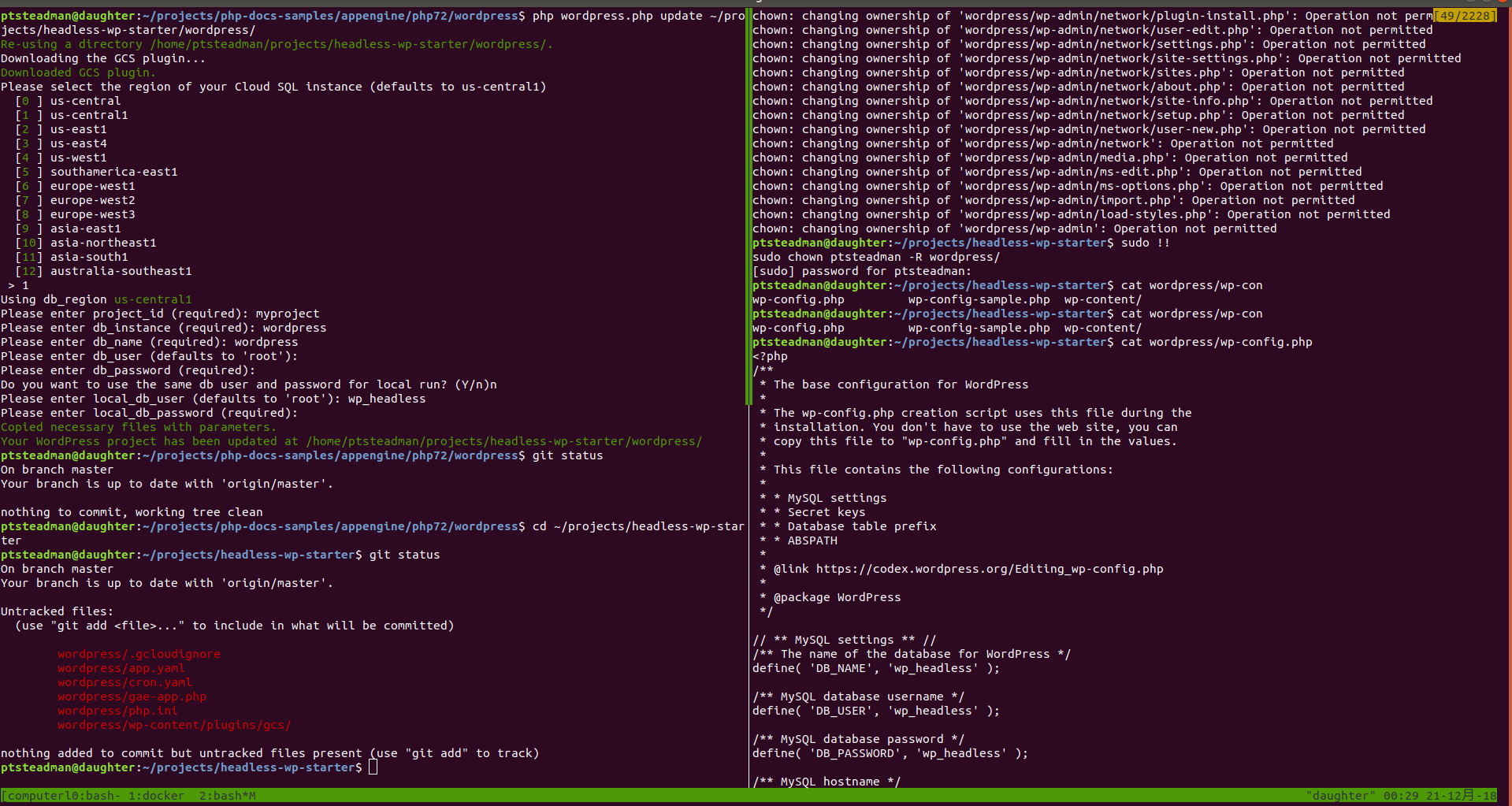
Task: Select region option [4] us-west1
Action: (x=61, y=158)
